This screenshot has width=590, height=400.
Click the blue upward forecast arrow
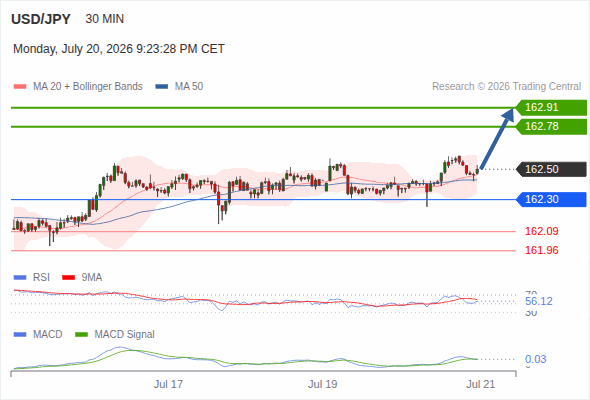point(497,138)
